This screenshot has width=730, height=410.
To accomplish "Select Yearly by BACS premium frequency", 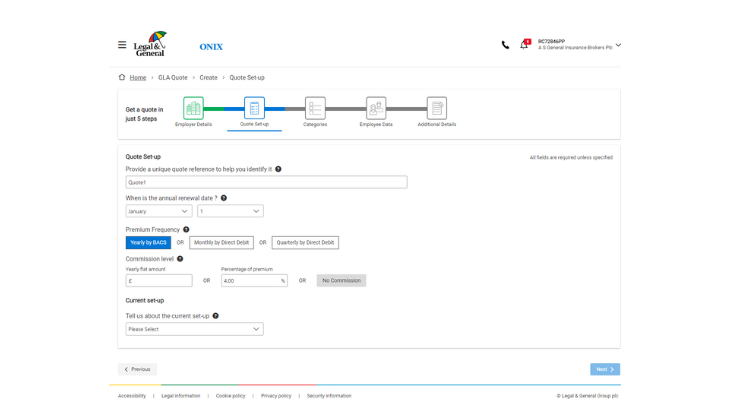I will [x=148, y=243].
